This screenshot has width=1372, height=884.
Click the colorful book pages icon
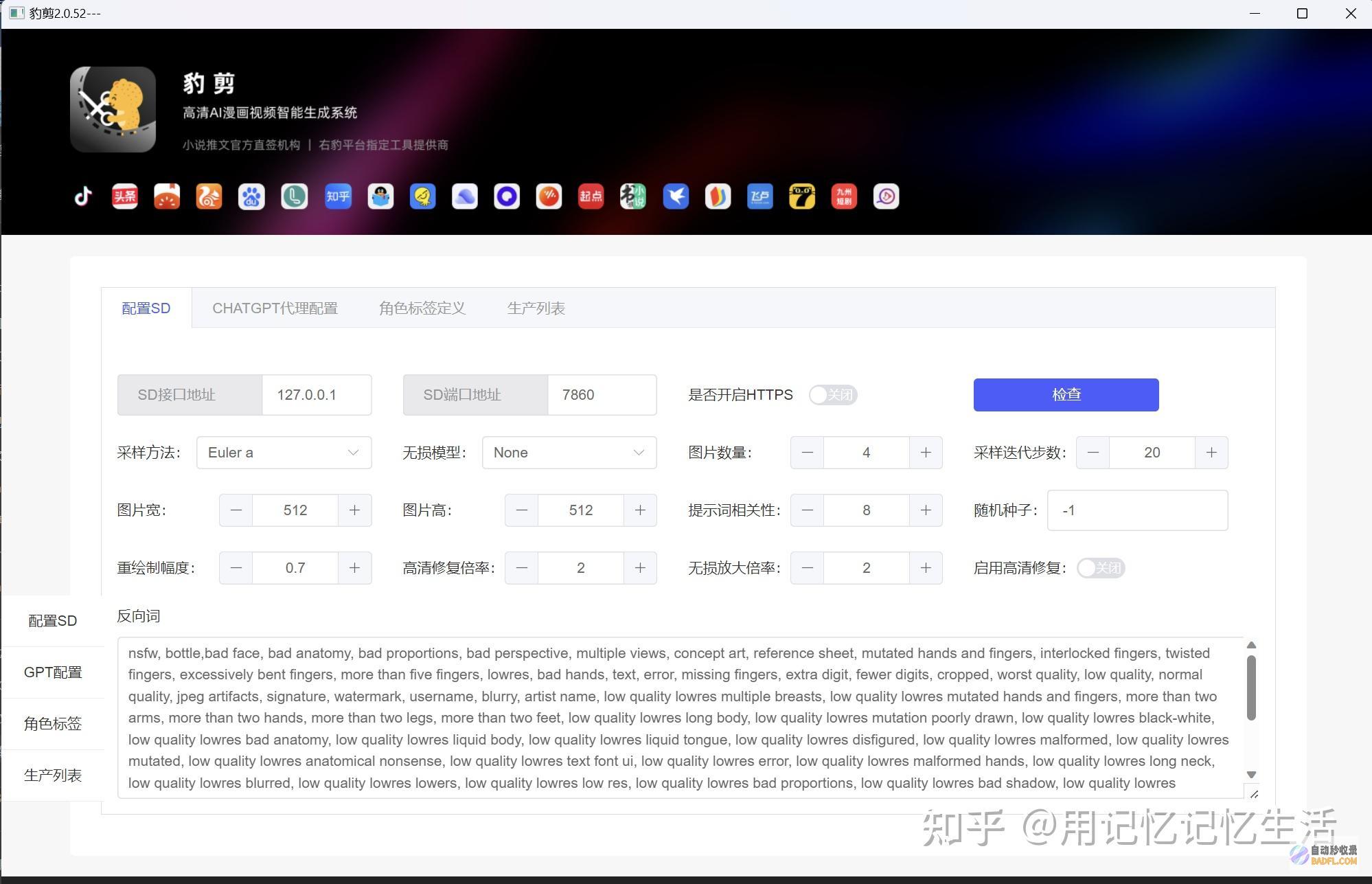click(x=718, y=196)
